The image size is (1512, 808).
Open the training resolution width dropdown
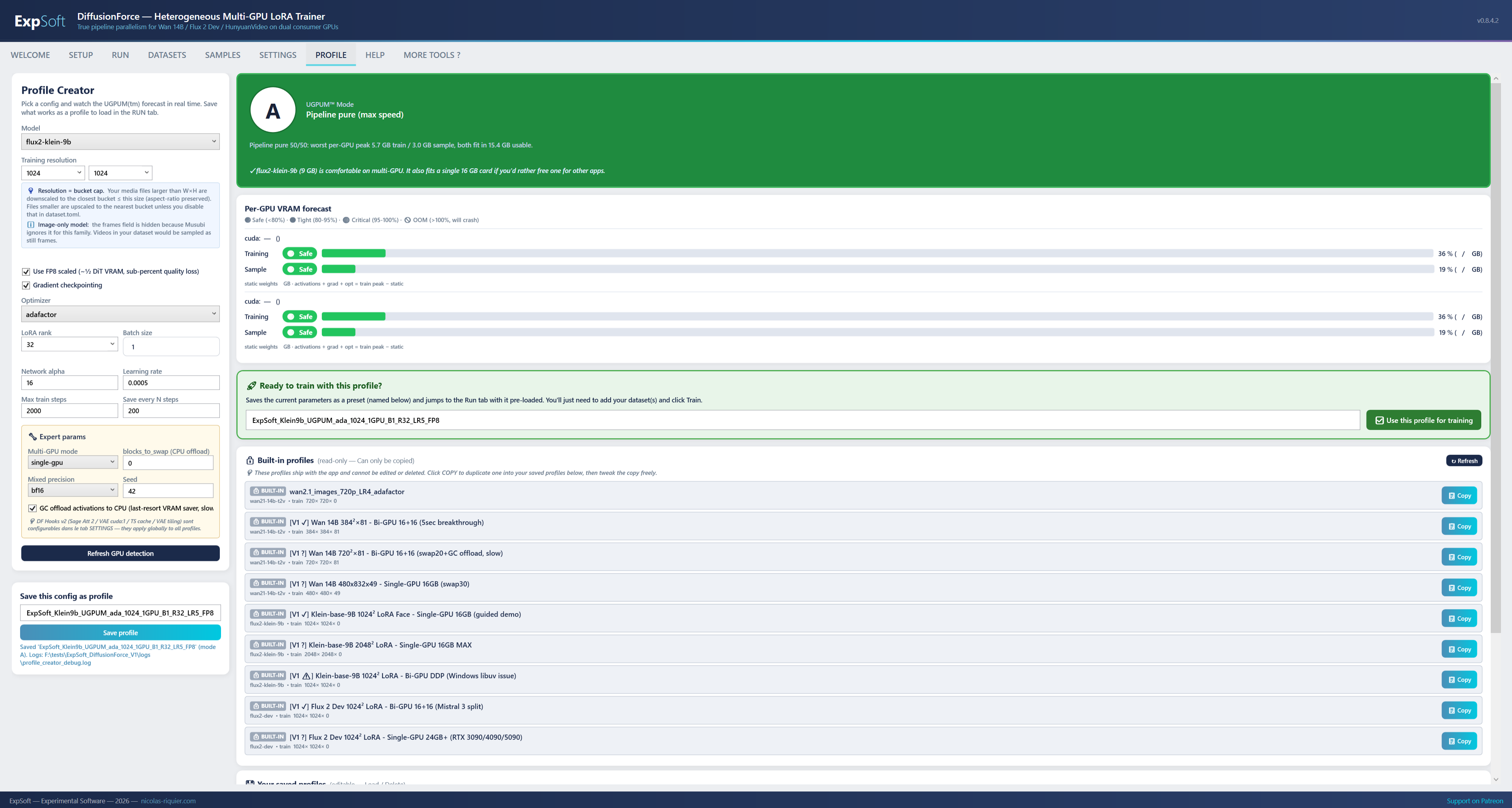[x=54, y=173]
